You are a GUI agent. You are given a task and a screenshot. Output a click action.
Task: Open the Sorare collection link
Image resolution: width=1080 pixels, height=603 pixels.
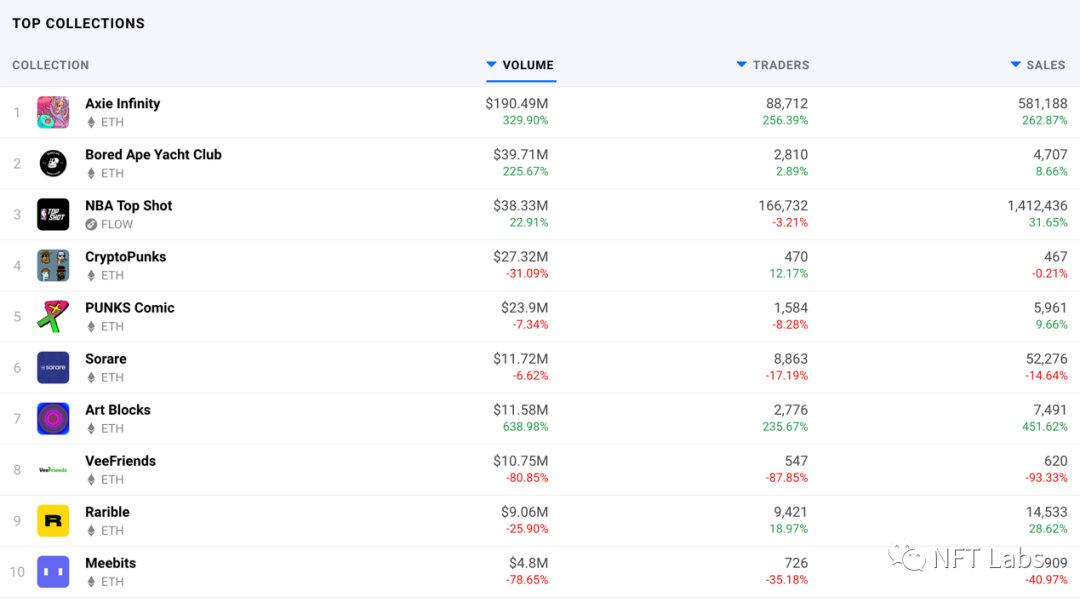point(105,358)
